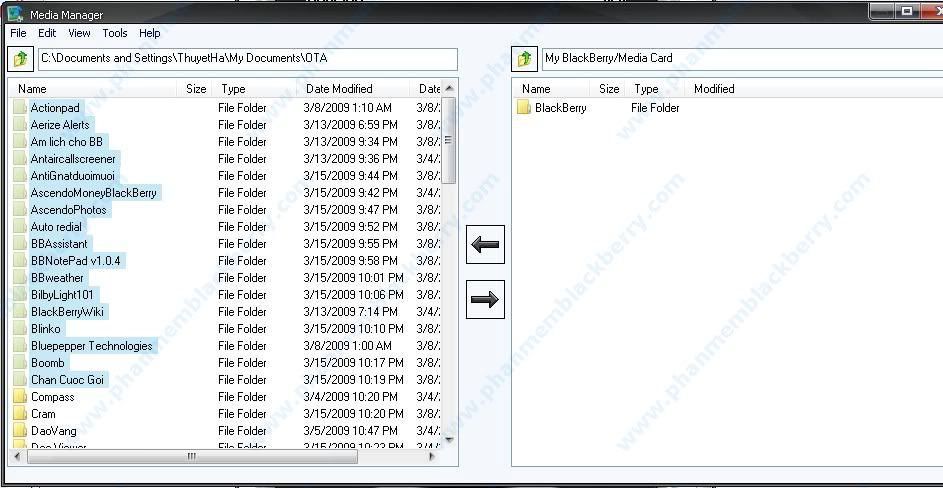Viewport: 943px width, 488px height.
Task: Click the Actionpad folder icon
Action: (x=20, y=108)
